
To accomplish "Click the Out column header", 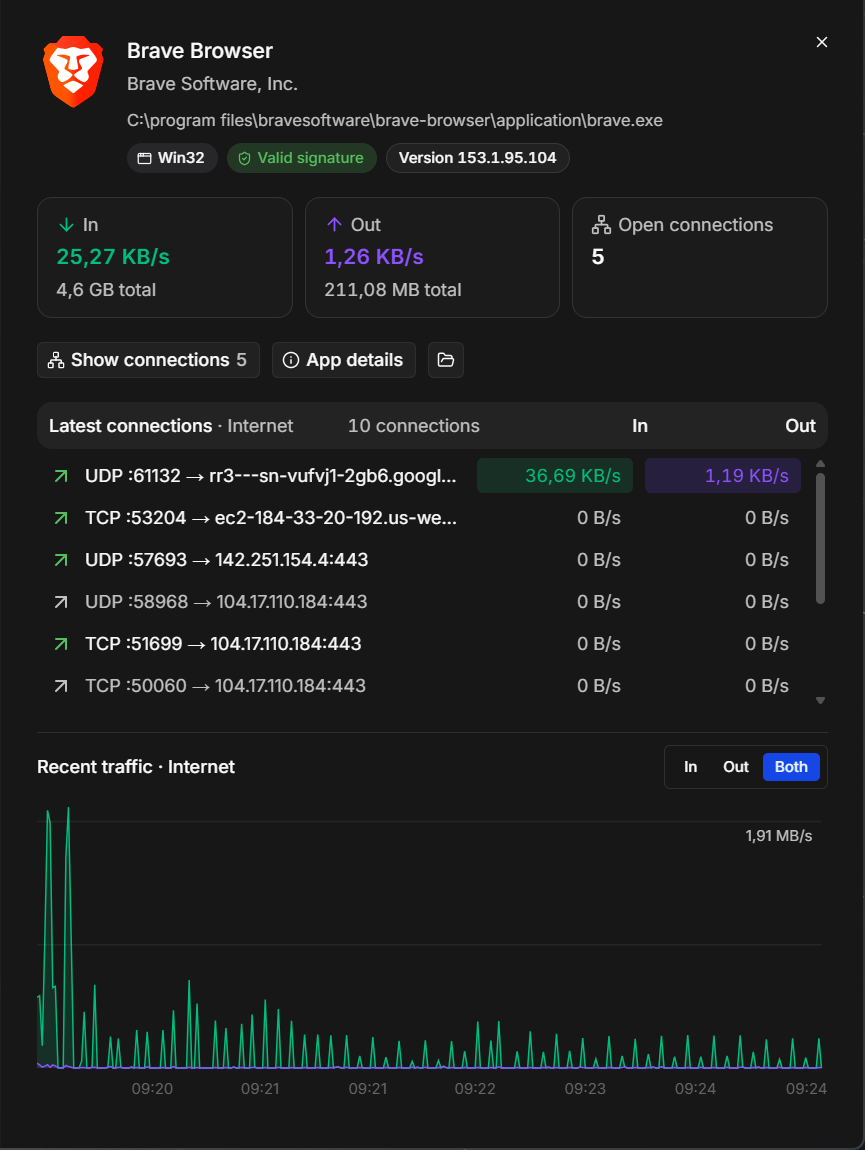I will pyautogui.click(x=800, y=426).
